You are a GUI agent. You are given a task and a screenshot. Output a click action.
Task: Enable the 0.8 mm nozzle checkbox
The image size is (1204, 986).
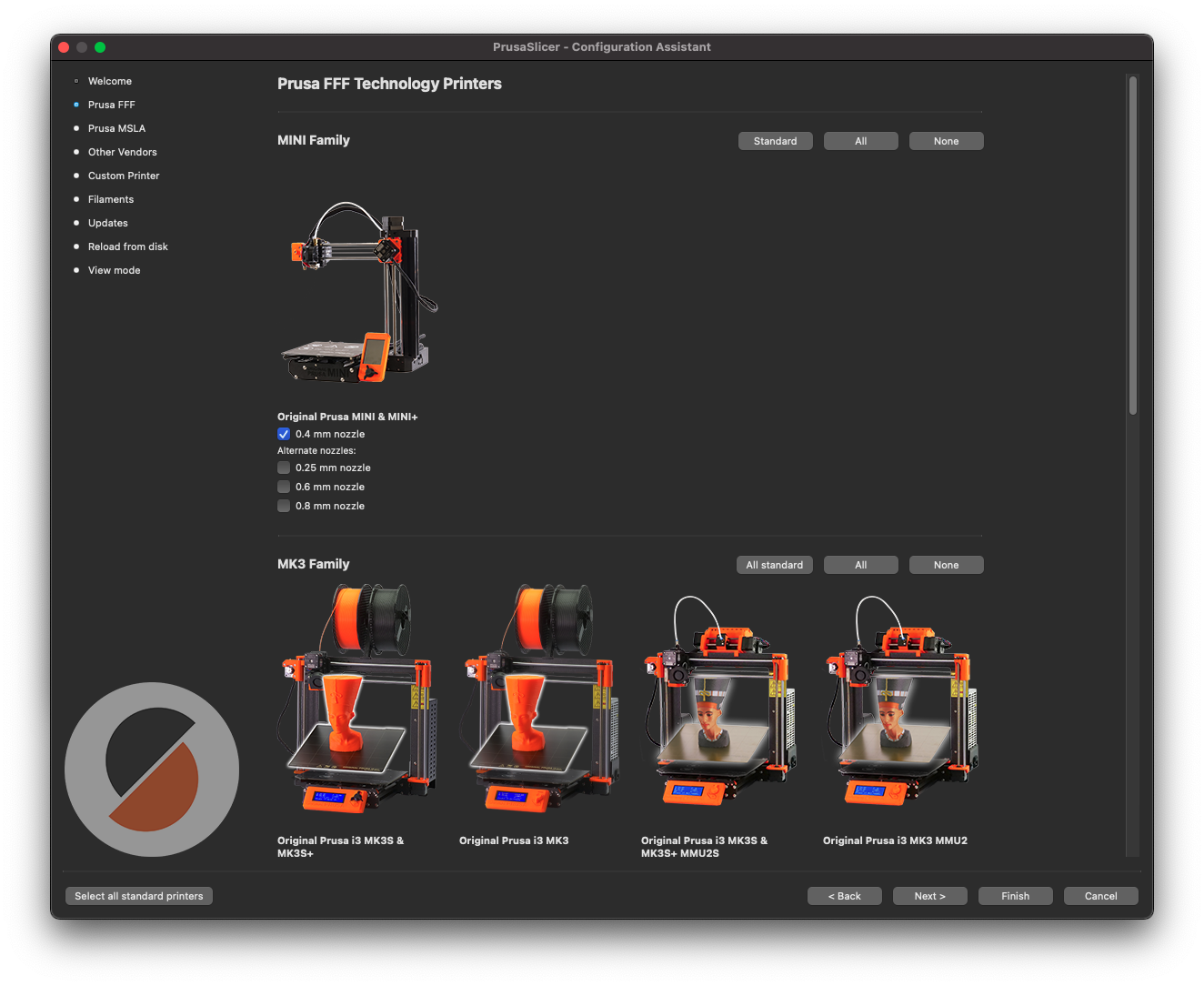point(284,506)
